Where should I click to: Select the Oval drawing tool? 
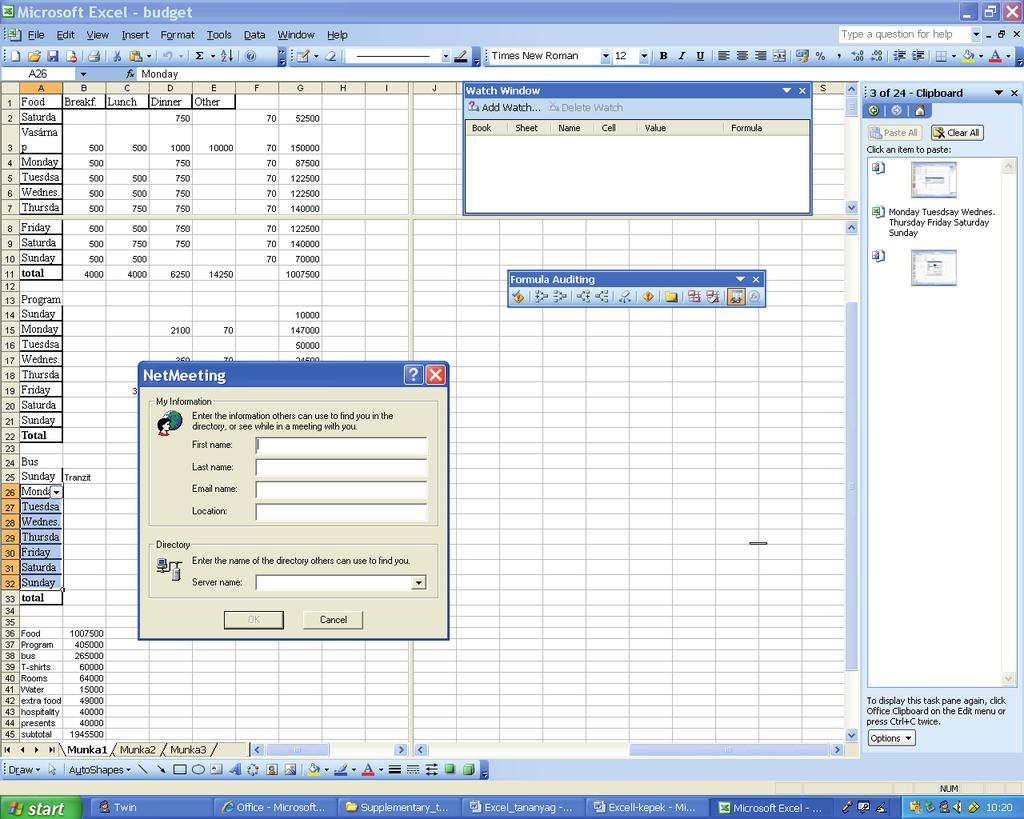(x=199, y=770)
